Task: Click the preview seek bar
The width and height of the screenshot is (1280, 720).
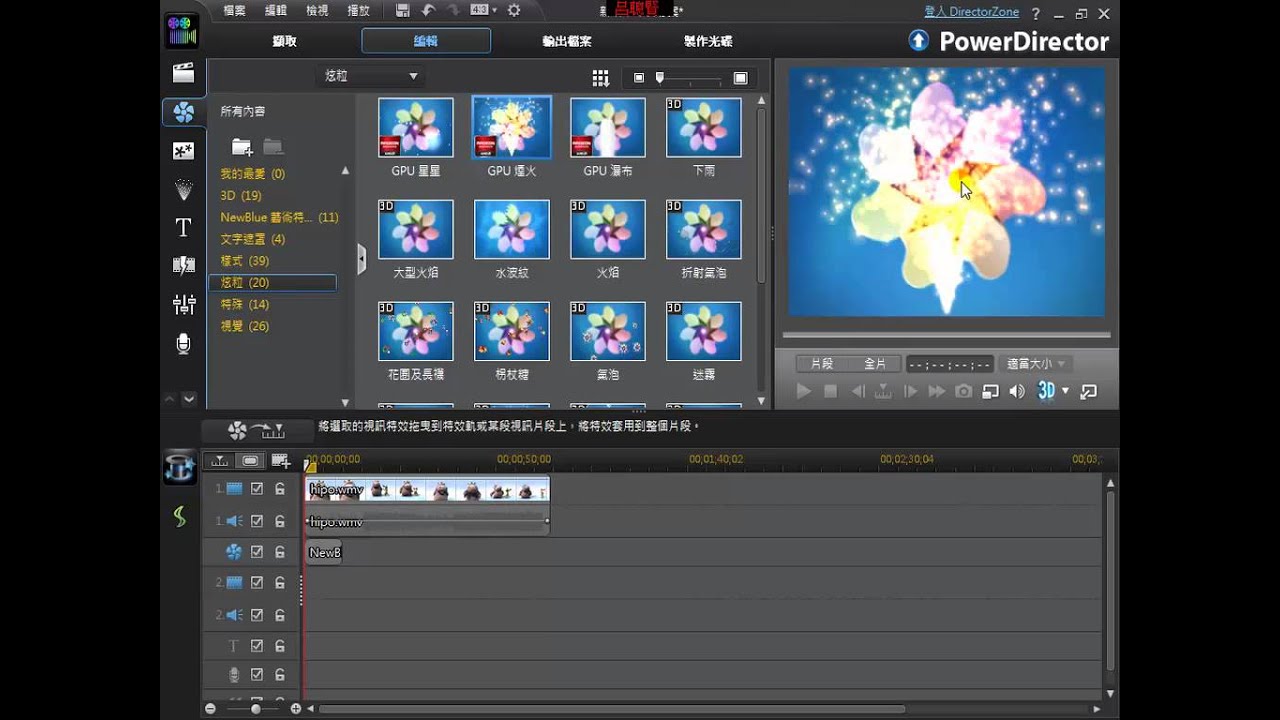Action: pyautogui.click(x=946, y=335)
